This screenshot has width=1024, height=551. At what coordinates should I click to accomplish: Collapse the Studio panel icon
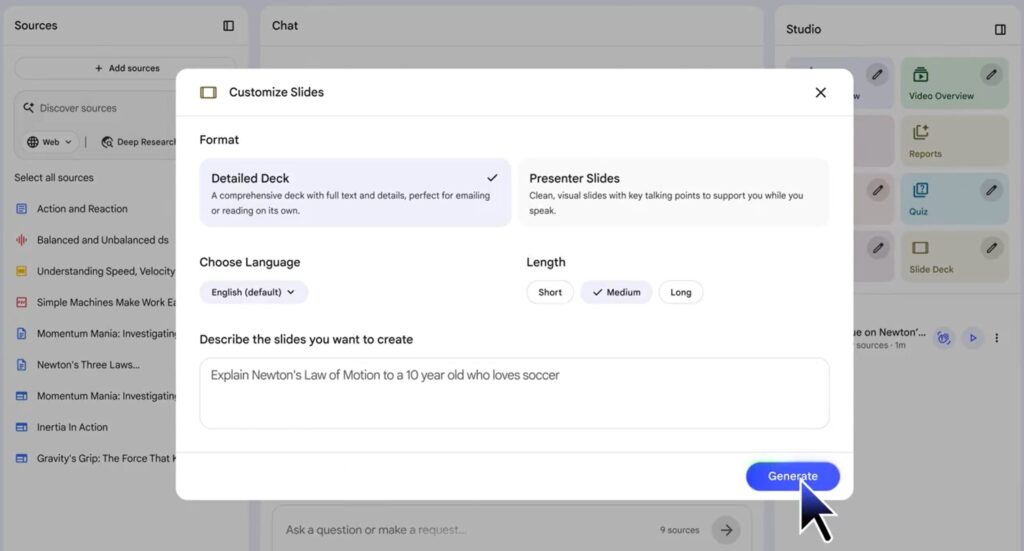[1000, 30]
